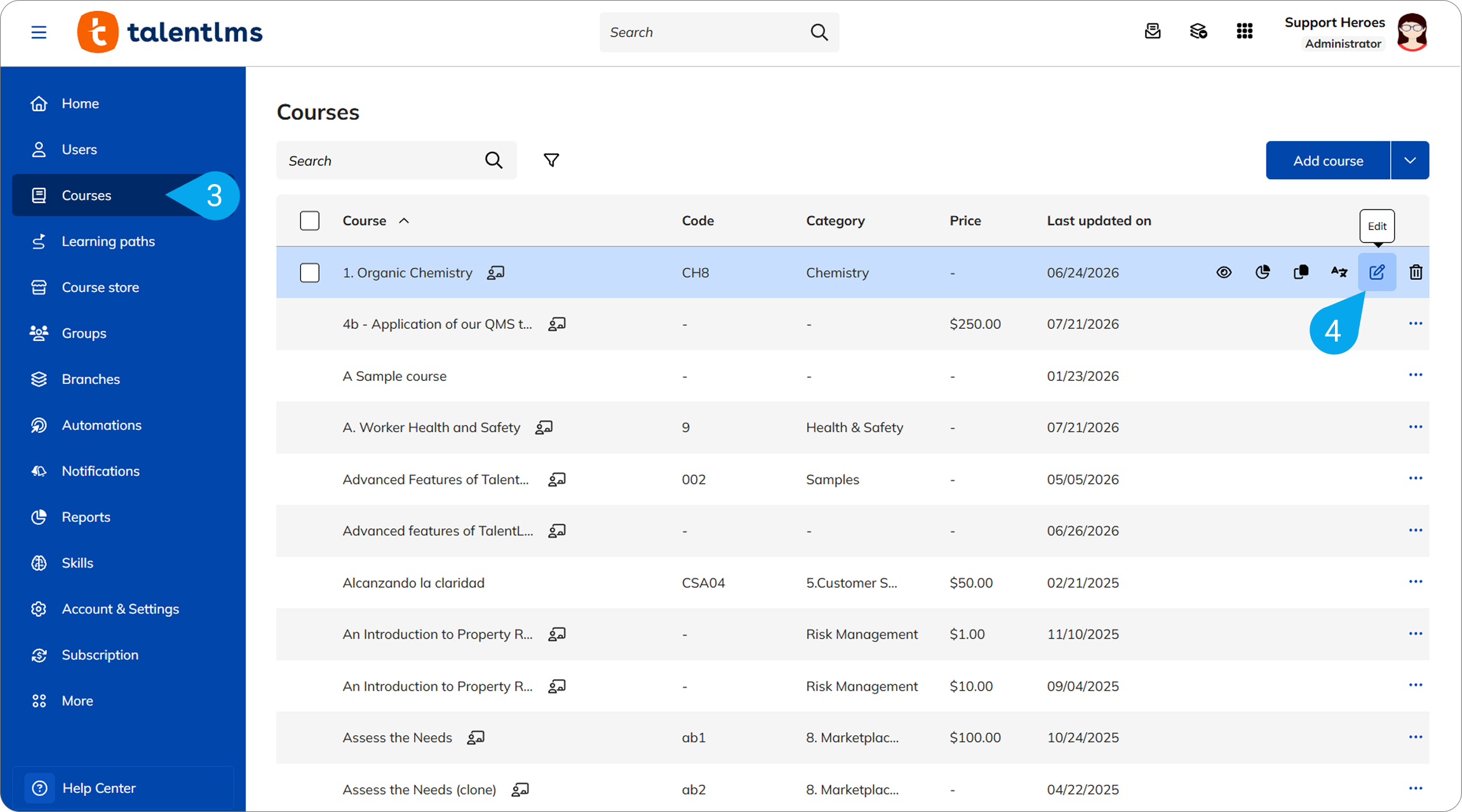Sort by the Category column header

pos(835,221)
